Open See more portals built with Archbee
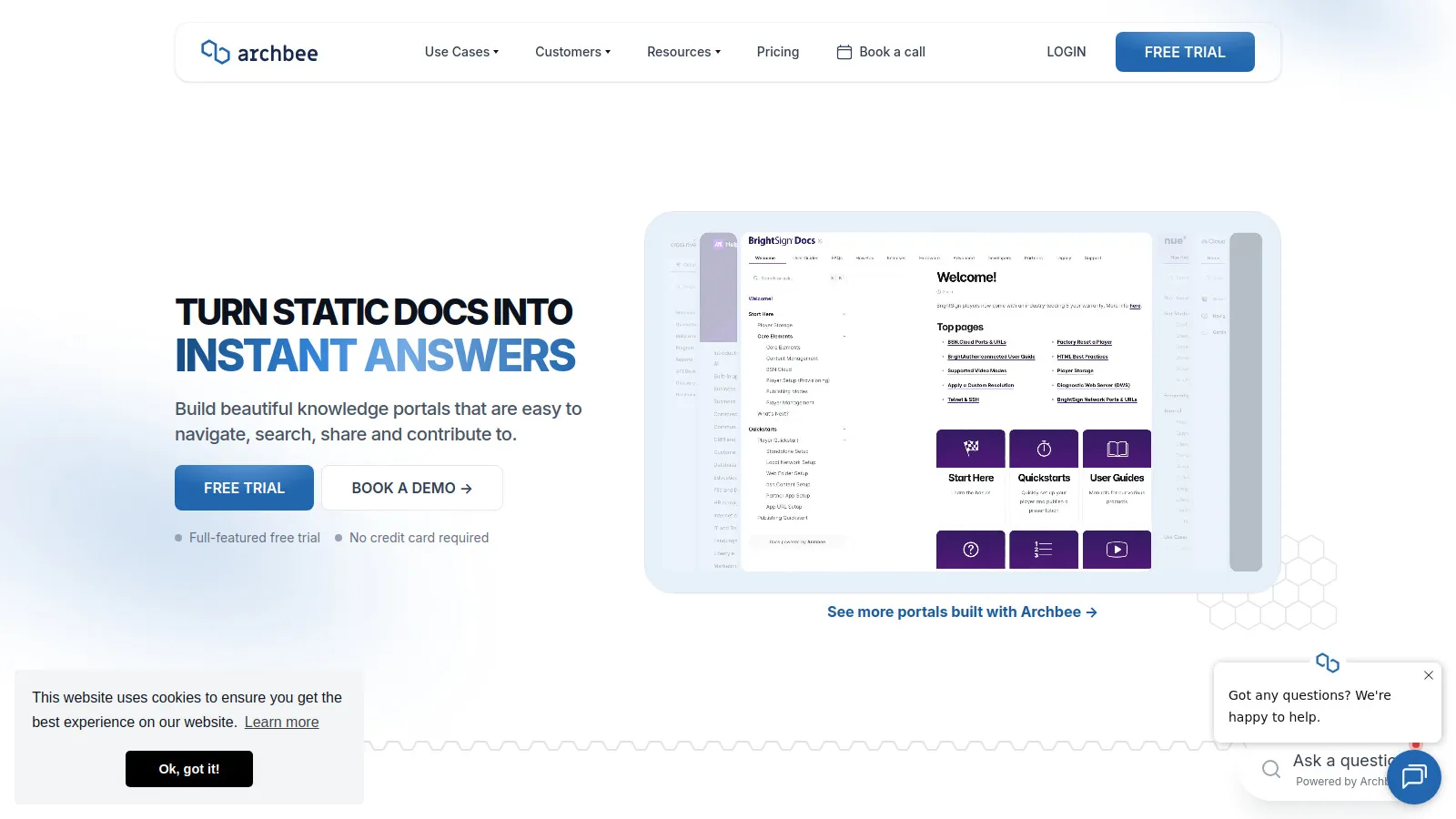This screenshot has width=1456, height=819. [x=962, y=612]
